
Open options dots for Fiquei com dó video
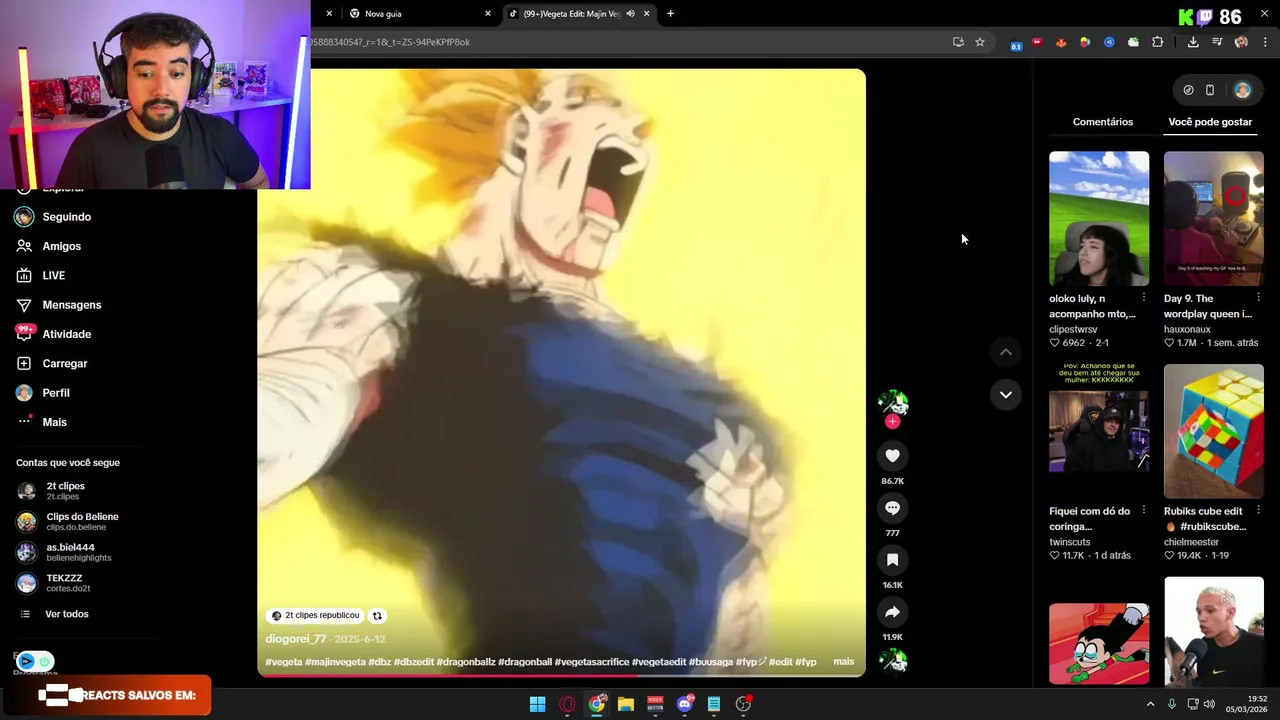point(1144,511)
